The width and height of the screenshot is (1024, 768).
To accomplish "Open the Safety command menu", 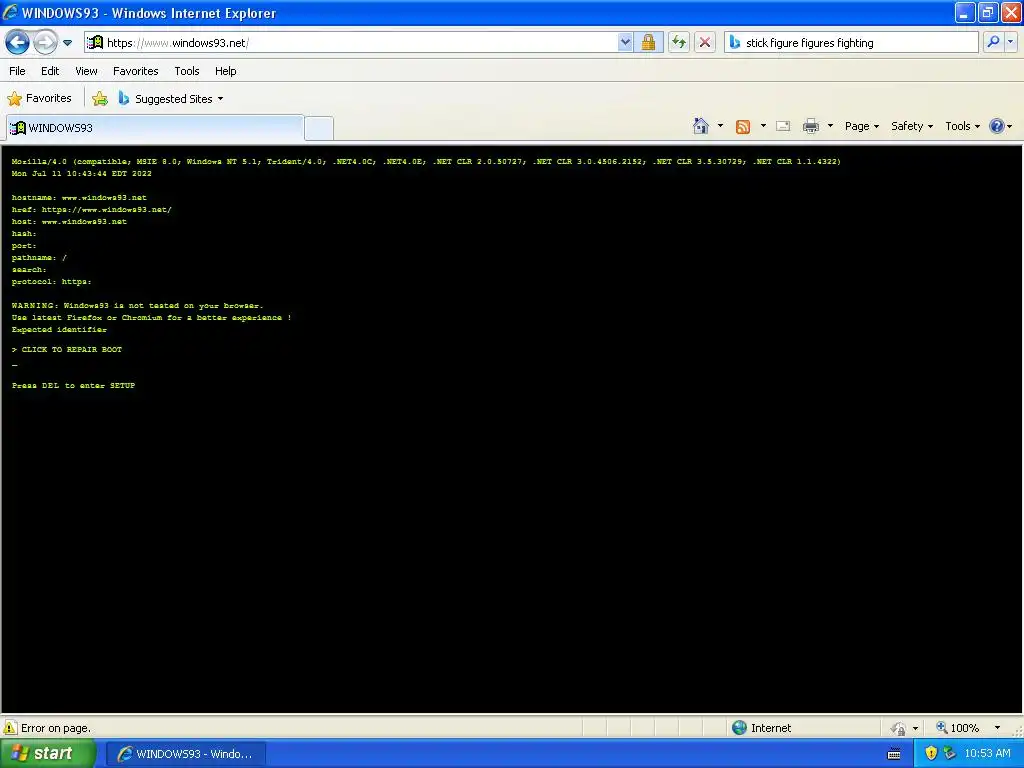I will [912, 126].
